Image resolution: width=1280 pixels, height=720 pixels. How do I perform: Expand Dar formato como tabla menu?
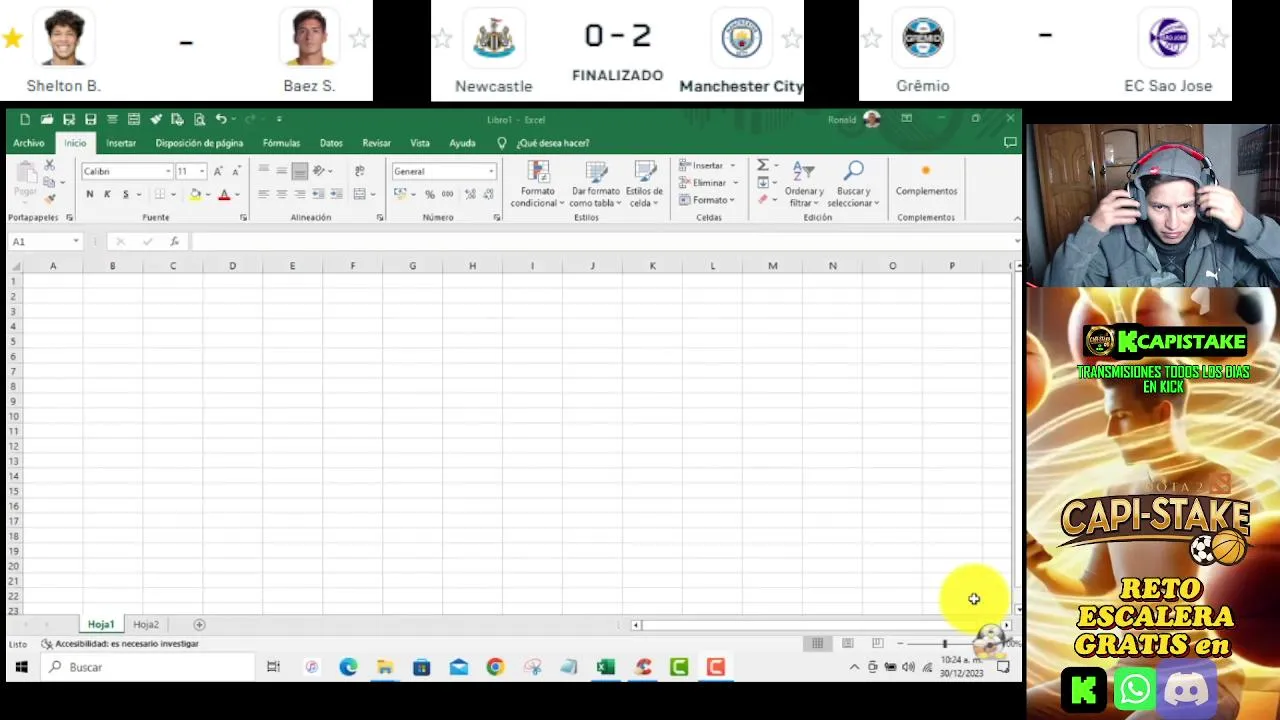tap(596, 184)
